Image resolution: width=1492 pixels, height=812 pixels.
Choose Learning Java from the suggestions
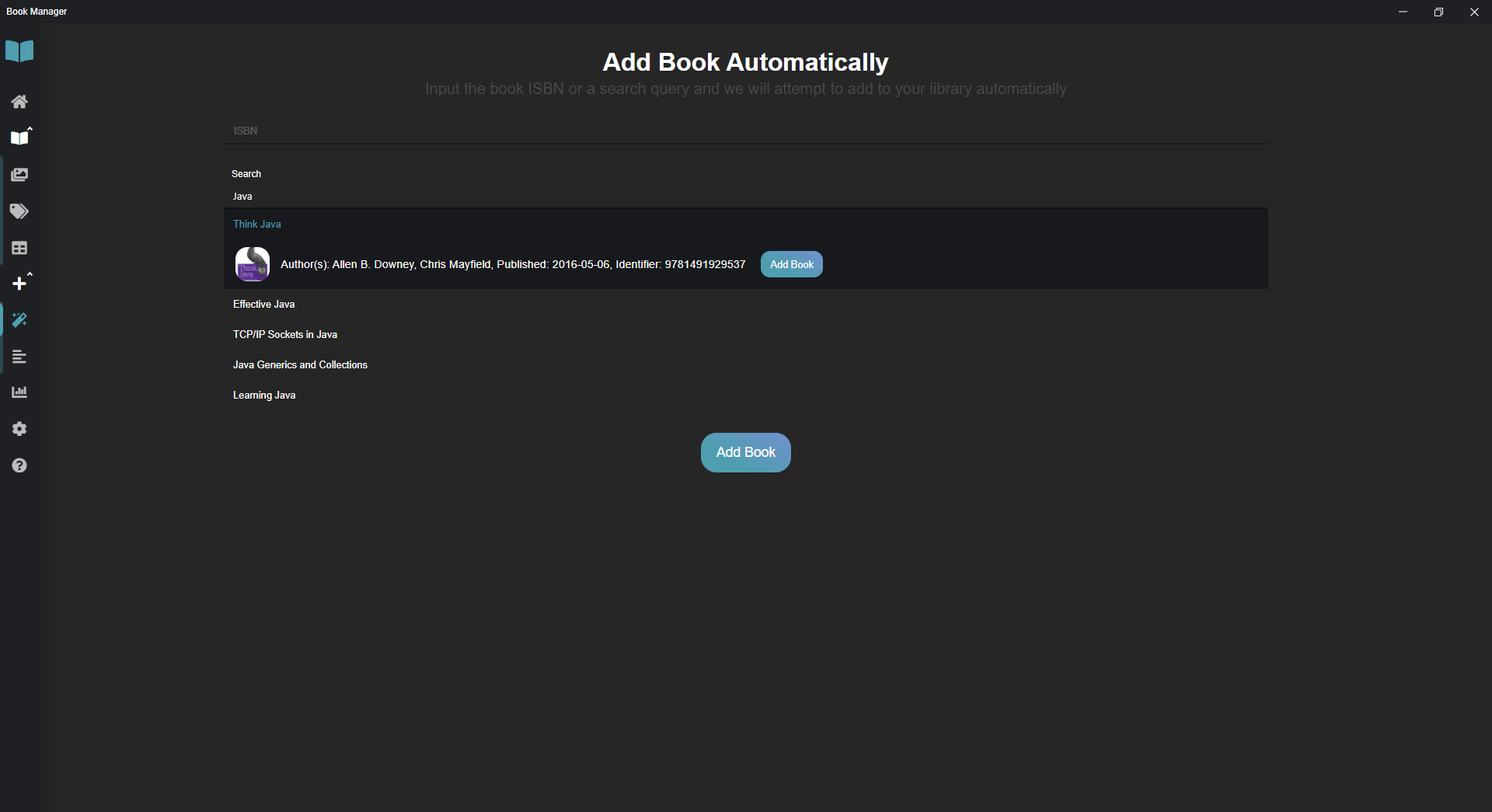(x=264, y=395)
